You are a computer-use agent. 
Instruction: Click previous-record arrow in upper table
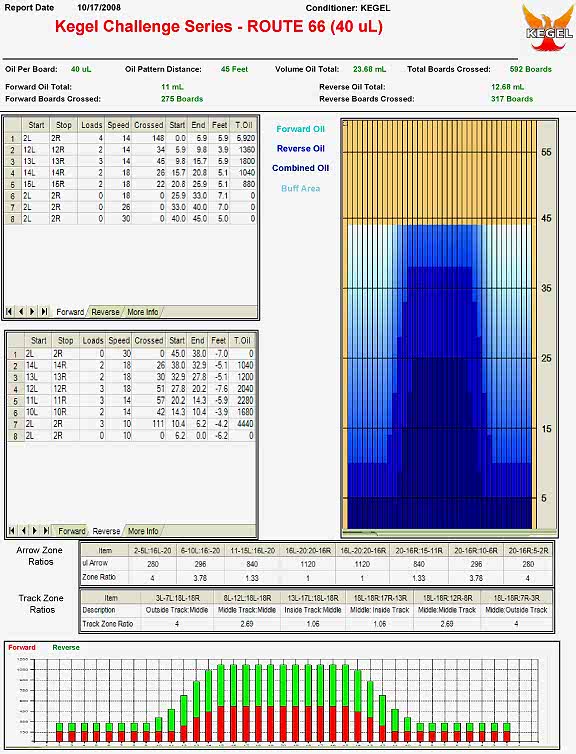coord(21,312)
